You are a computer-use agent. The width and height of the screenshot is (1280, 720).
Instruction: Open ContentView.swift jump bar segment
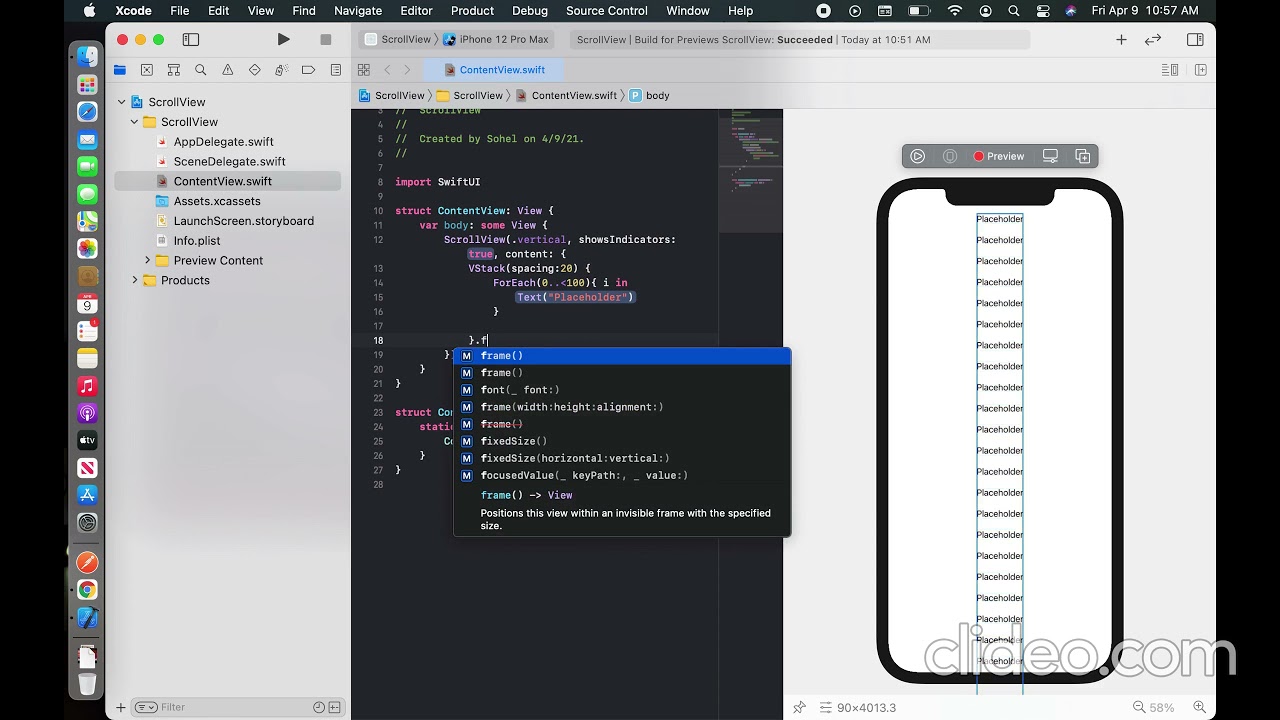coord(566,96)
